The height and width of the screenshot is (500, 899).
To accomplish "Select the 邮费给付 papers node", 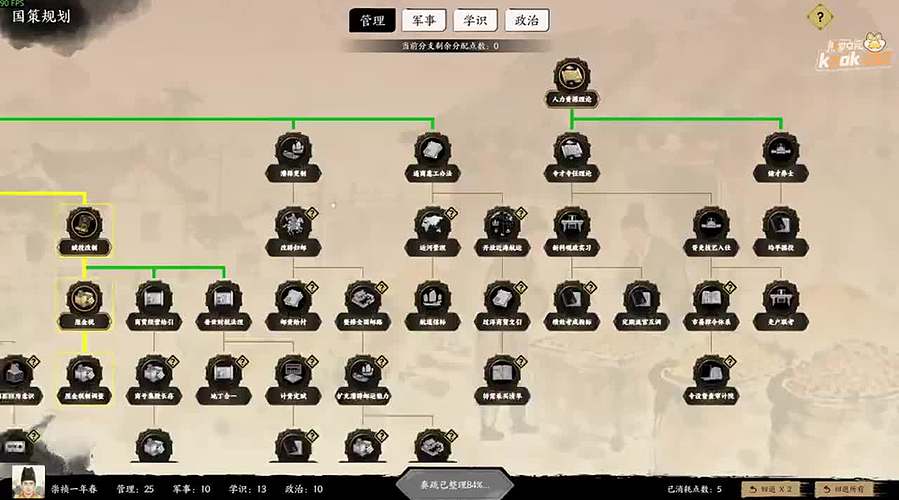I will pyautogui.click(x=294, y=305).
